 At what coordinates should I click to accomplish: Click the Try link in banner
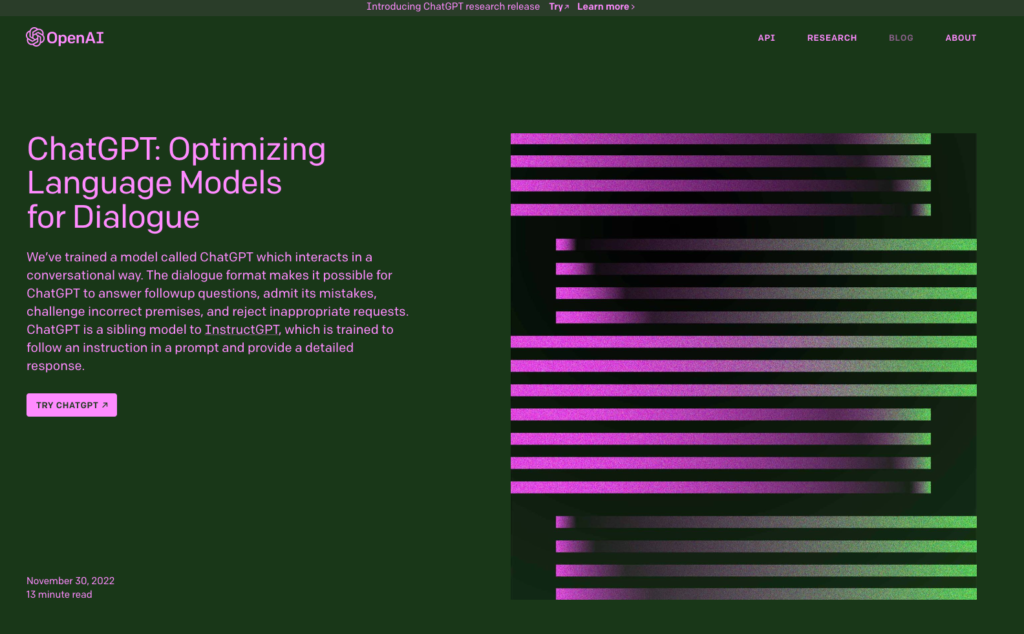coord(558,7)
